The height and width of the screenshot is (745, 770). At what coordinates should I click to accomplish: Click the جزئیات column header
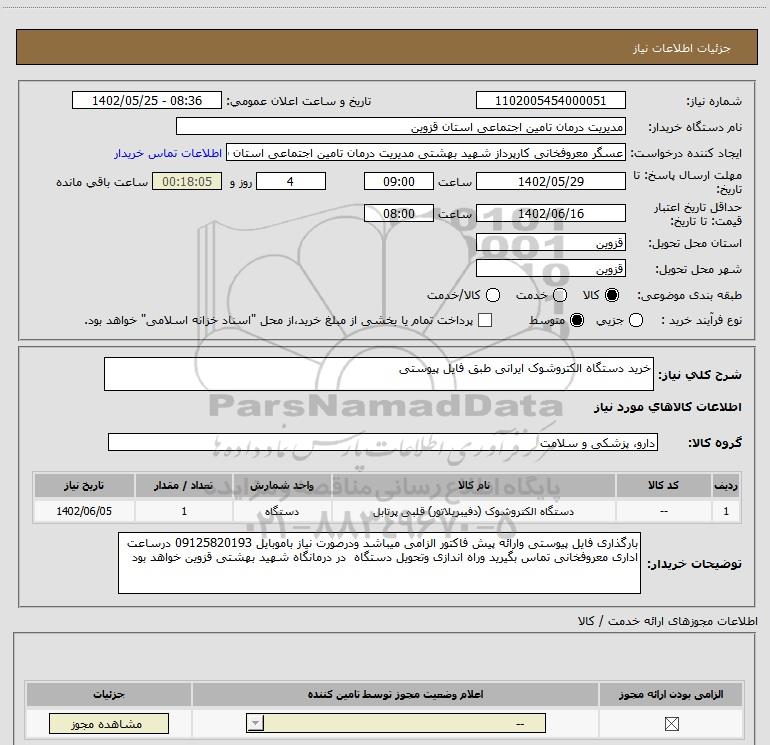coord(109,694)
